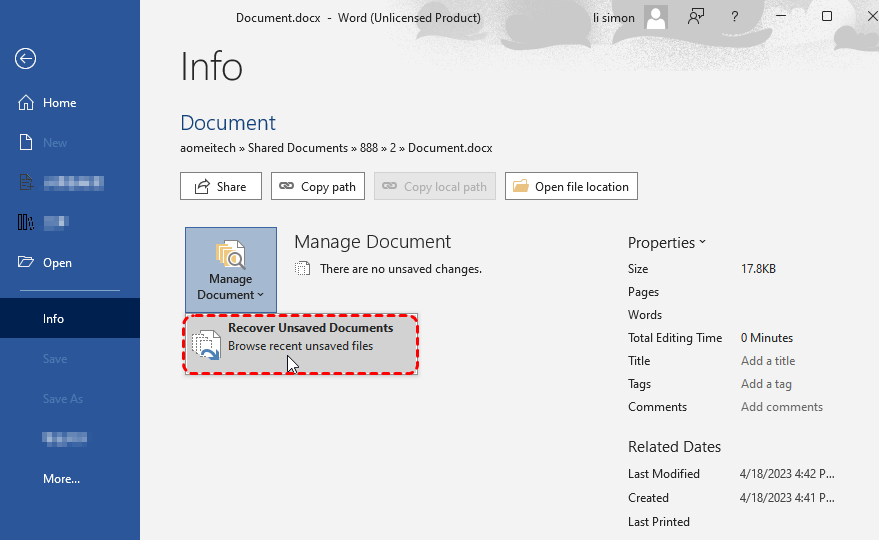
Task: Open the Home page in the sidebar
Action: click(x=70, y=103)
